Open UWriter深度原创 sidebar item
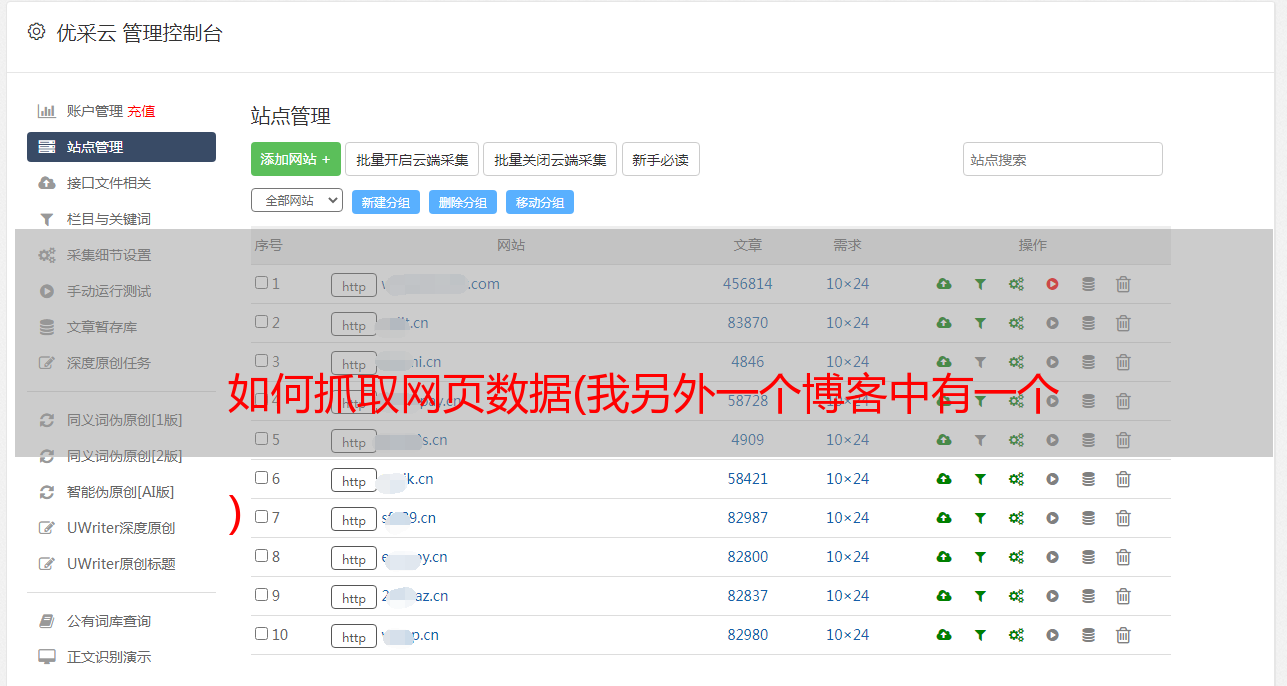Image resolution: width=1287 pixels, height=686 pixels. [121, 528]
